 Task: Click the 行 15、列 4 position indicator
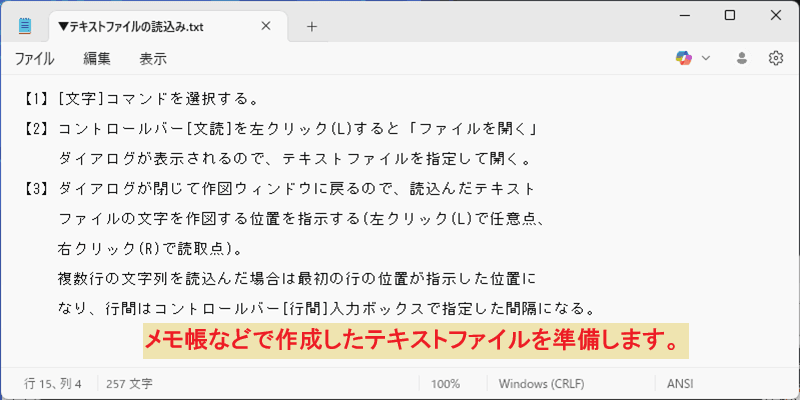tap(53, 384)
